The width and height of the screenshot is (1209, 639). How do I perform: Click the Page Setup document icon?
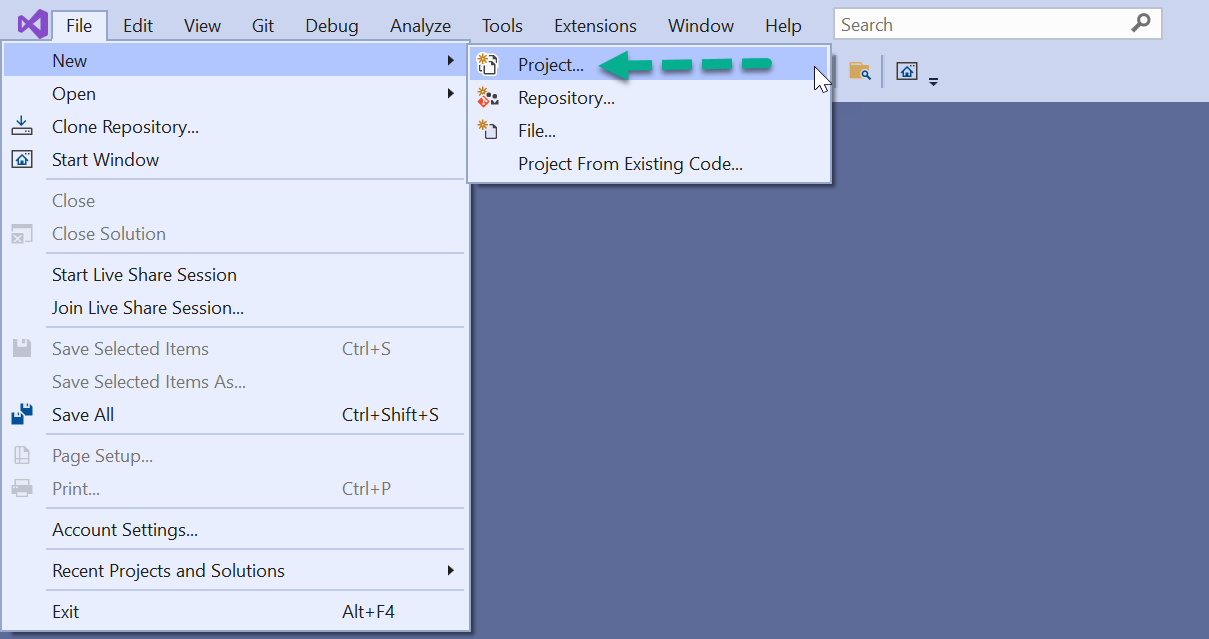[x=22, y=455]
